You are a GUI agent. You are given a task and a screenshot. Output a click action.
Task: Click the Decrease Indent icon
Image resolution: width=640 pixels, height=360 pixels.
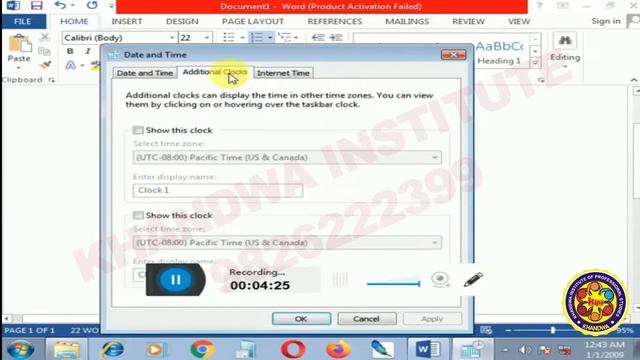(318, 38)
